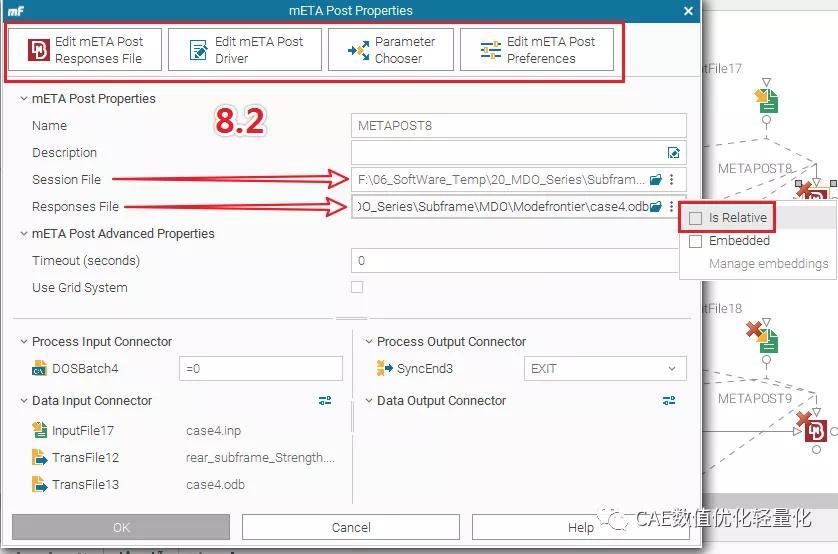Click the rear_subframe_Strength value
This screenshot has height=554, width=838.
click(x=260, y=458)
